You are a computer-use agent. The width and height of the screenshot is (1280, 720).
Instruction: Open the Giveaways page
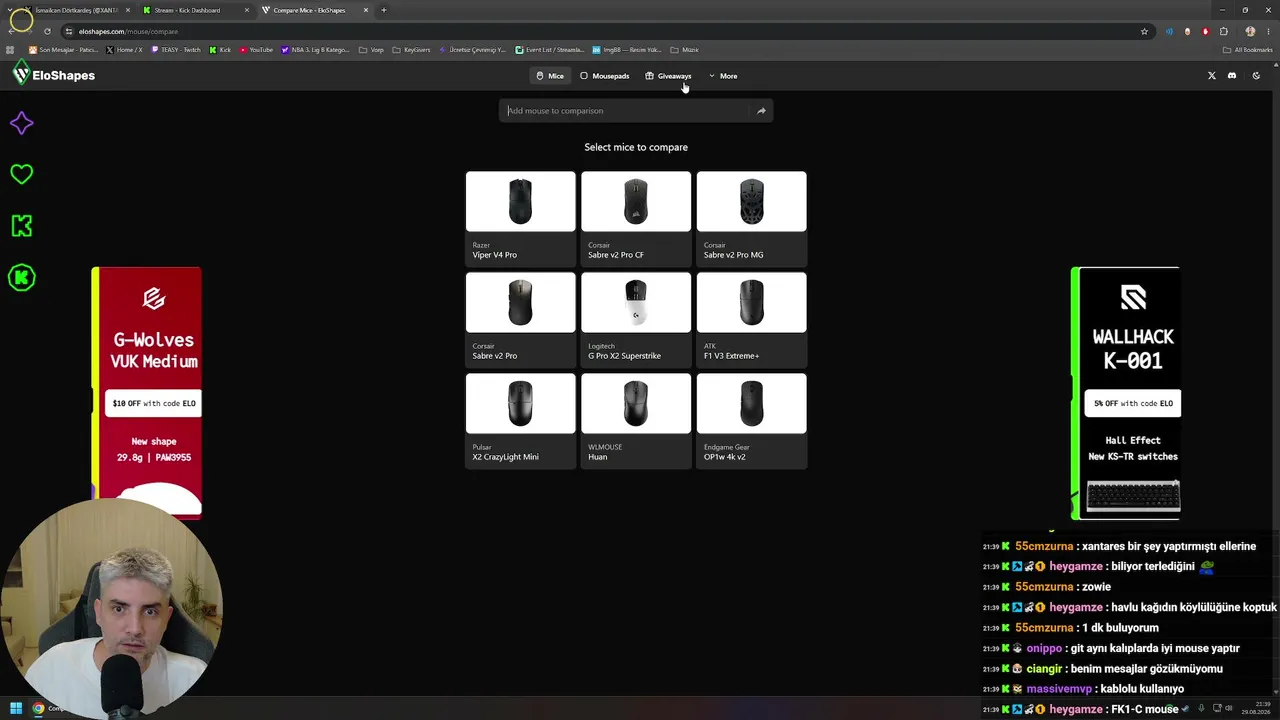[x=668, y=76]
